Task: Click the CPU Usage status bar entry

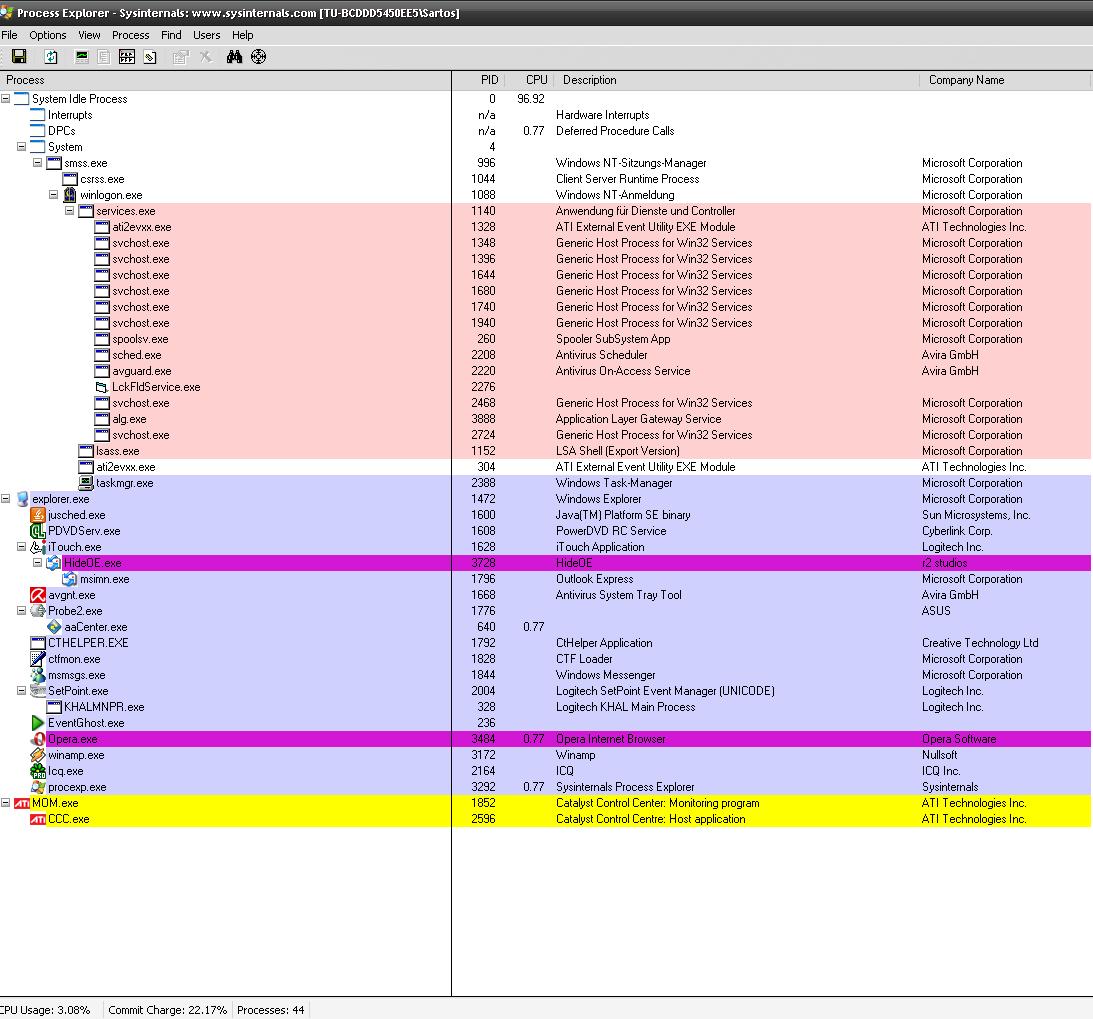Action: [x=46, y=1010]
